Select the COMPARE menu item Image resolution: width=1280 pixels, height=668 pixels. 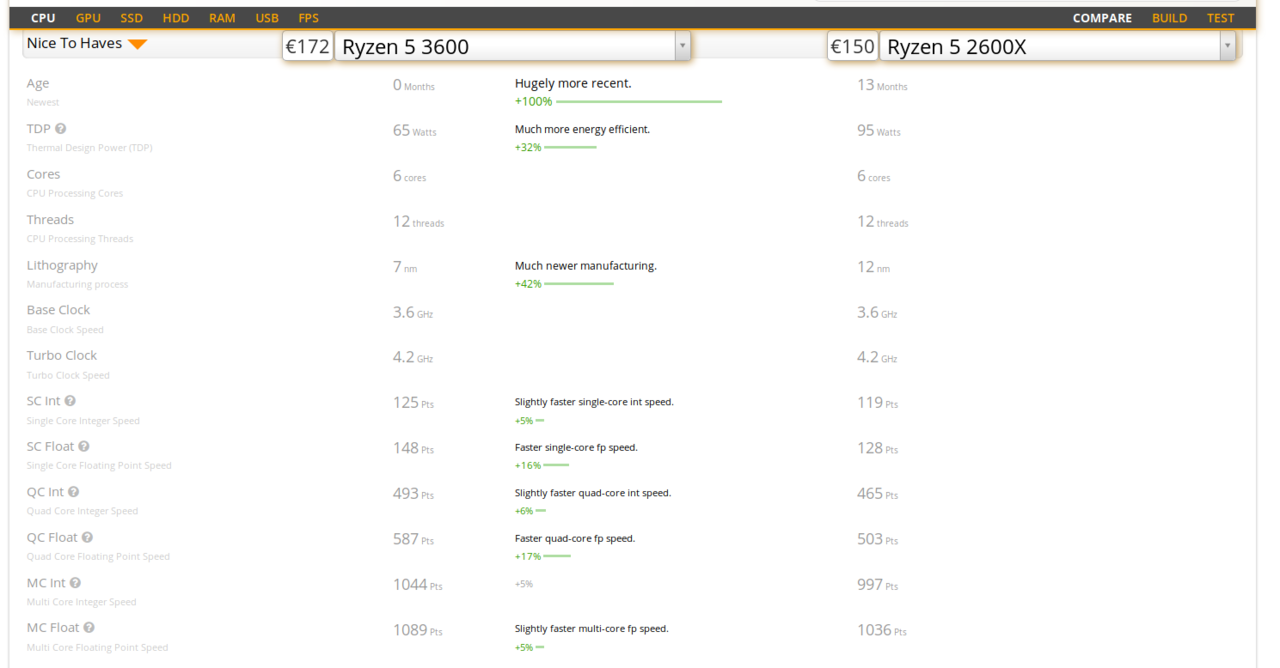(x=1102, y=18)
